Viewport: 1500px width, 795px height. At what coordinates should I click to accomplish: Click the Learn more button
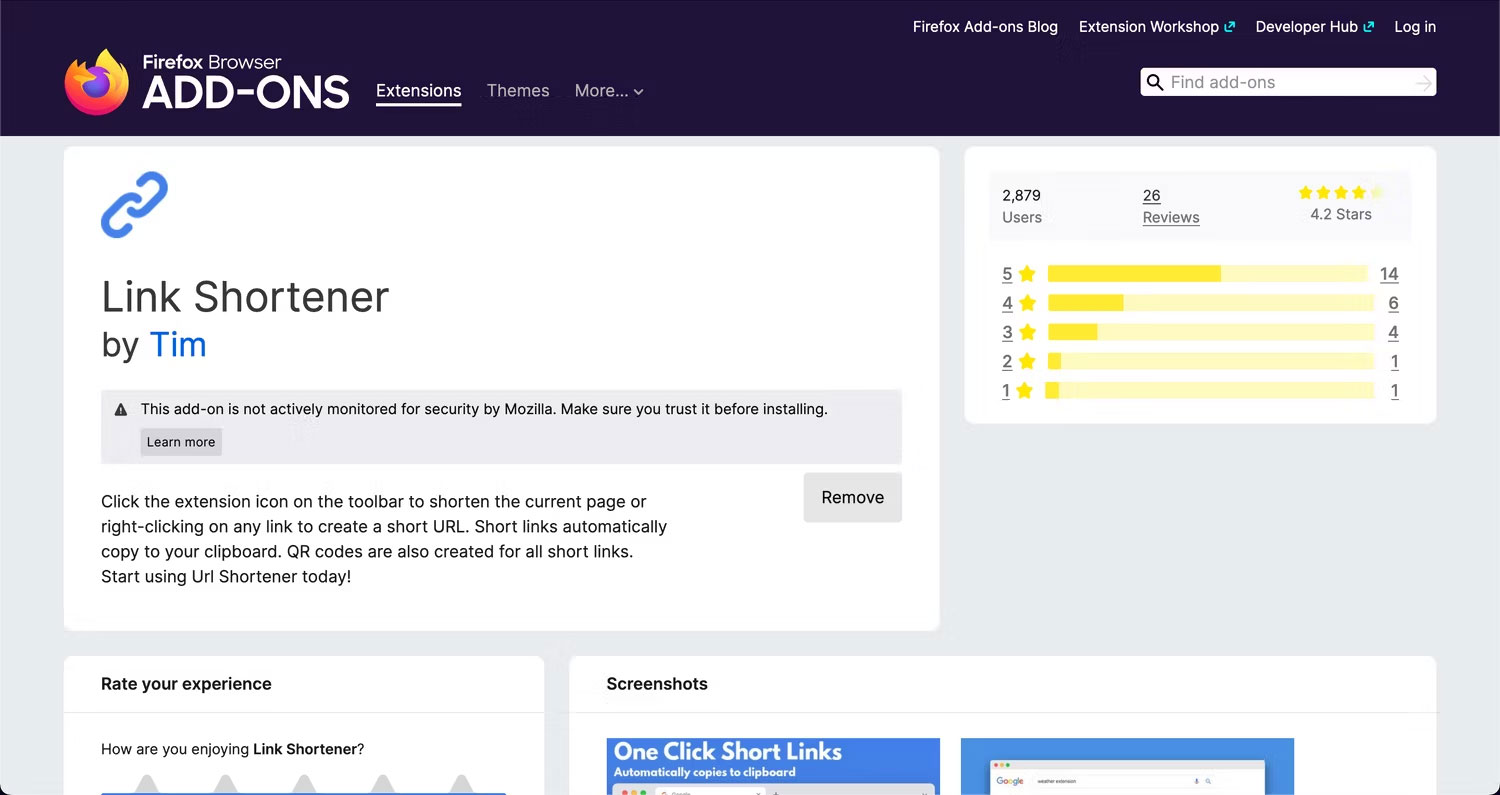click(x=181, y=442)
